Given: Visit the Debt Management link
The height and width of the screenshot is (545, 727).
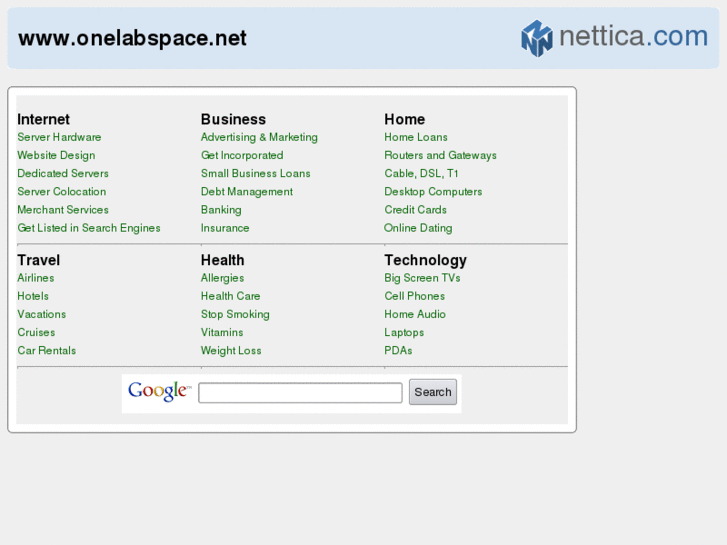Looking at the screenshot, I should coord(246,192).
